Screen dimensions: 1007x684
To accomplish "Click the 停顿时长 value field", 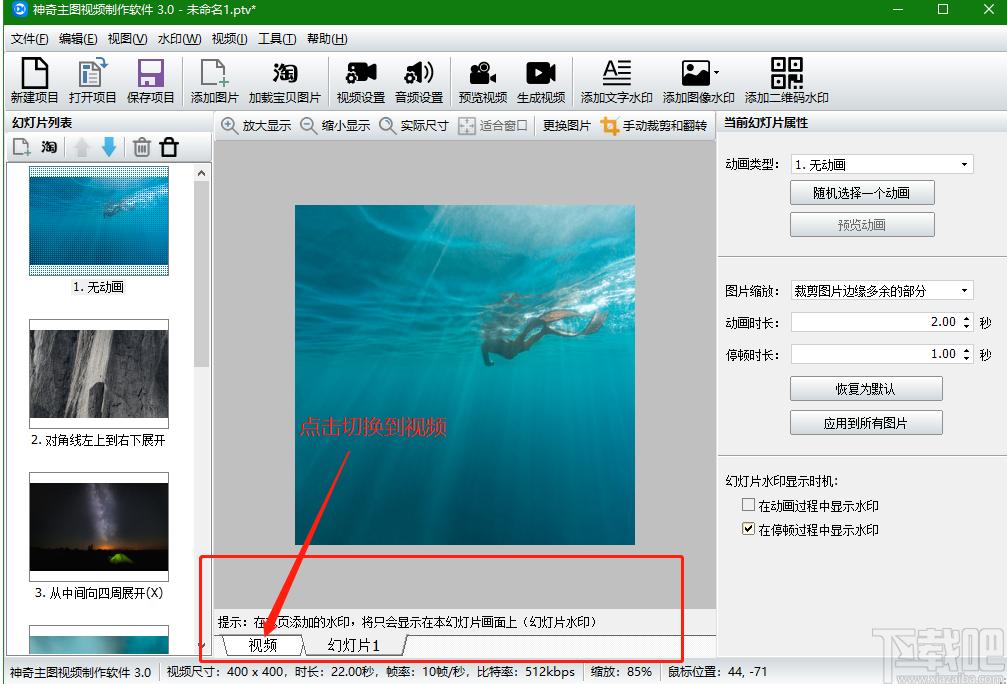I will pyautogui.click(x=875, y=354).
